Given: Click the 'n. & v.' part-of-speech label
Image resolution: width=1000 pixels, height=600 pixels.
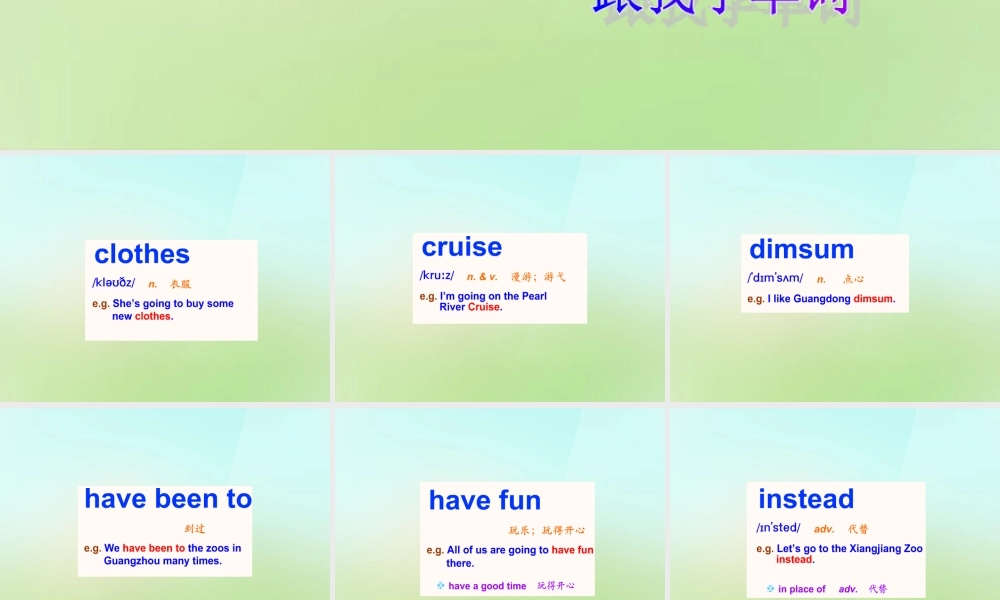Looking at the screenshot, I should point(482,277).
